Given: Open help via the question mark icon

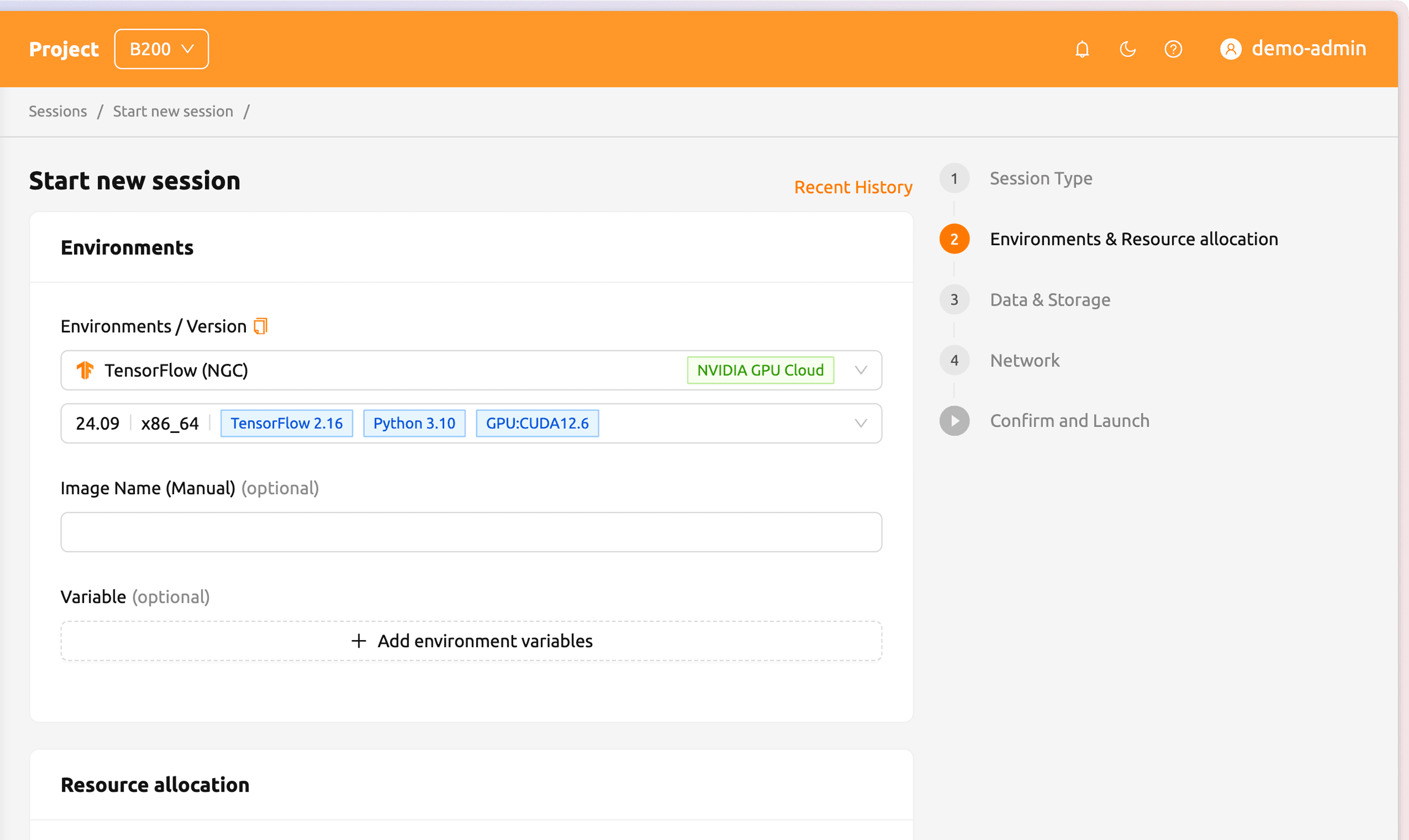Looking at the screenshot, I should 1173,49.
